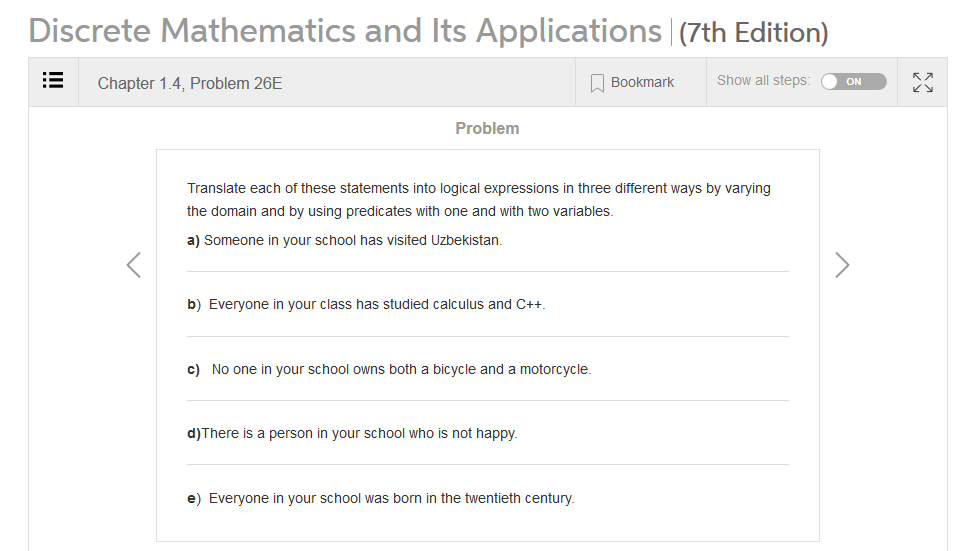Click the twentieth century statement
The width and height of the screenshot is (968, 551).
coord(391,498)
